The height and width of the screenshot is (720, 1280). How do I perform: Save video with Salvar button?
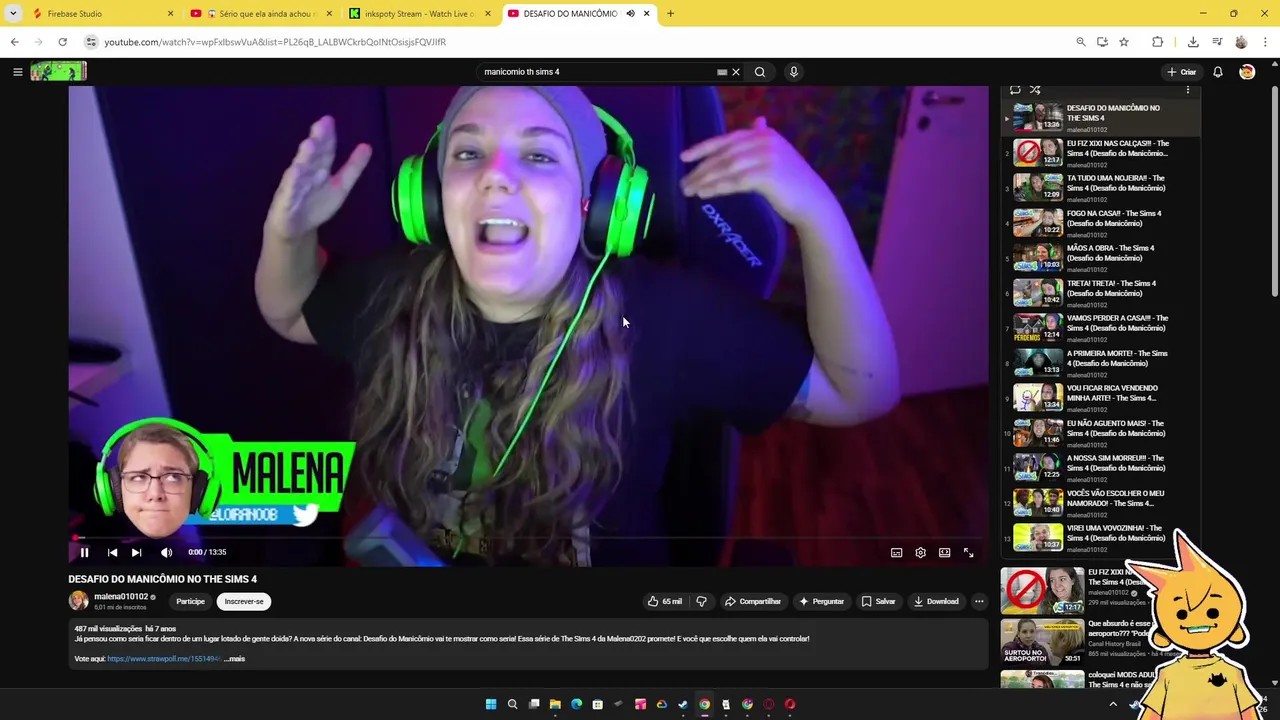879,601
